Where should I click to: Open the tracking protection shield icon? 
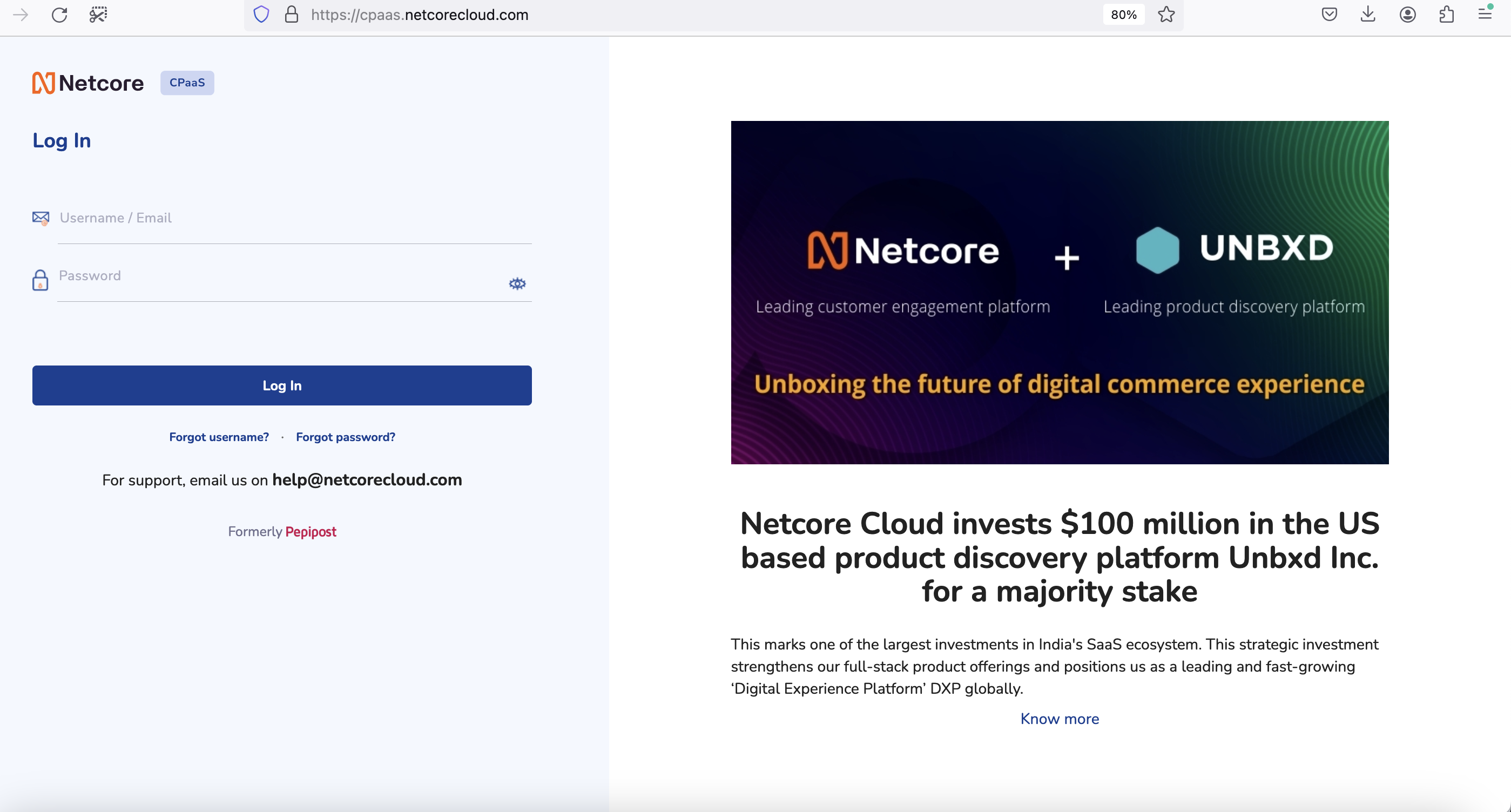(261, 15)
